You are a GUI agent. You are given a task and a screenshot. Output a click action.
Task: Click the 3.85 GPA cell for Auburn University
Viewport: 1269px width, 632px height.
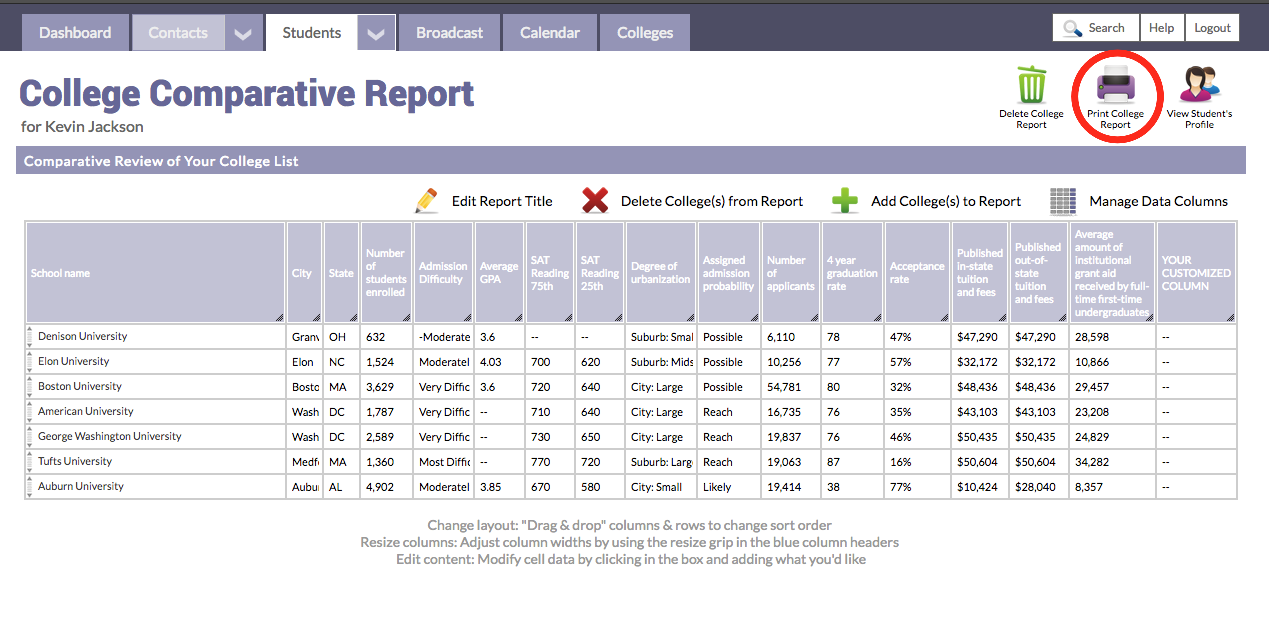pos(500,487)
